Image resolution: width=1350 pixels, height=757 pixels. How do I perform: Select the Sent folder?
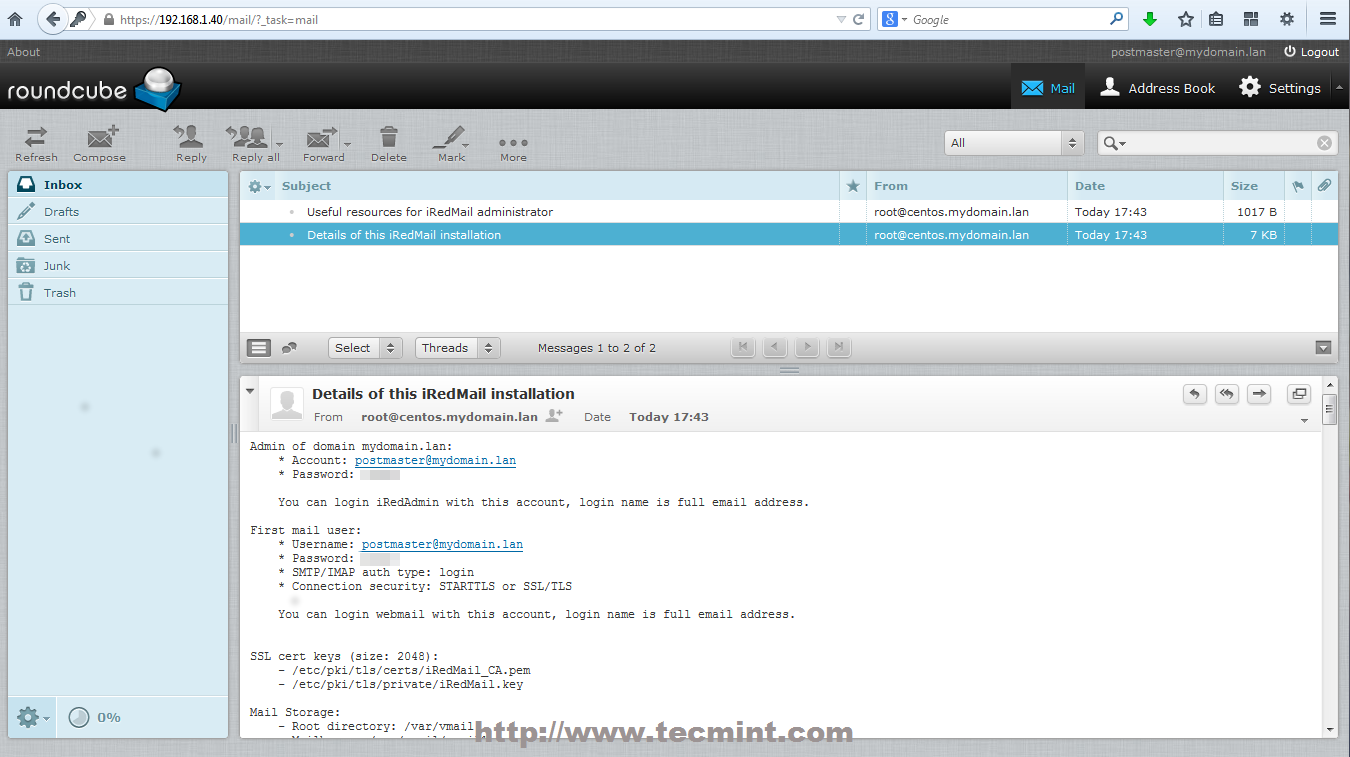[x=118, y=238]
